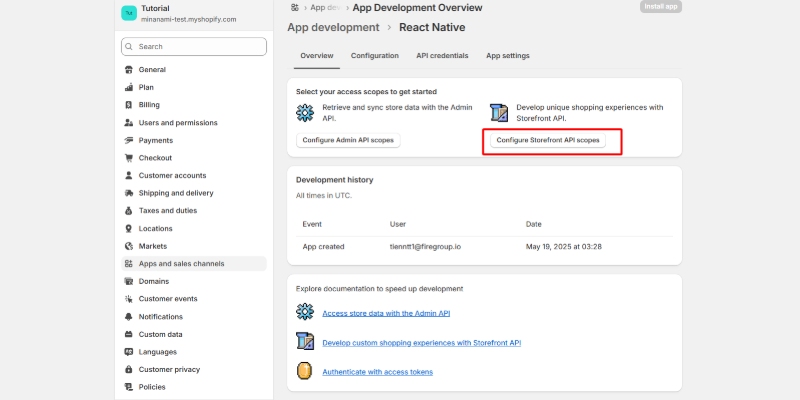Click the Admin API gear icon in access scopes
The height and width of the screenshot is (400, 800).
pos(305,113)
